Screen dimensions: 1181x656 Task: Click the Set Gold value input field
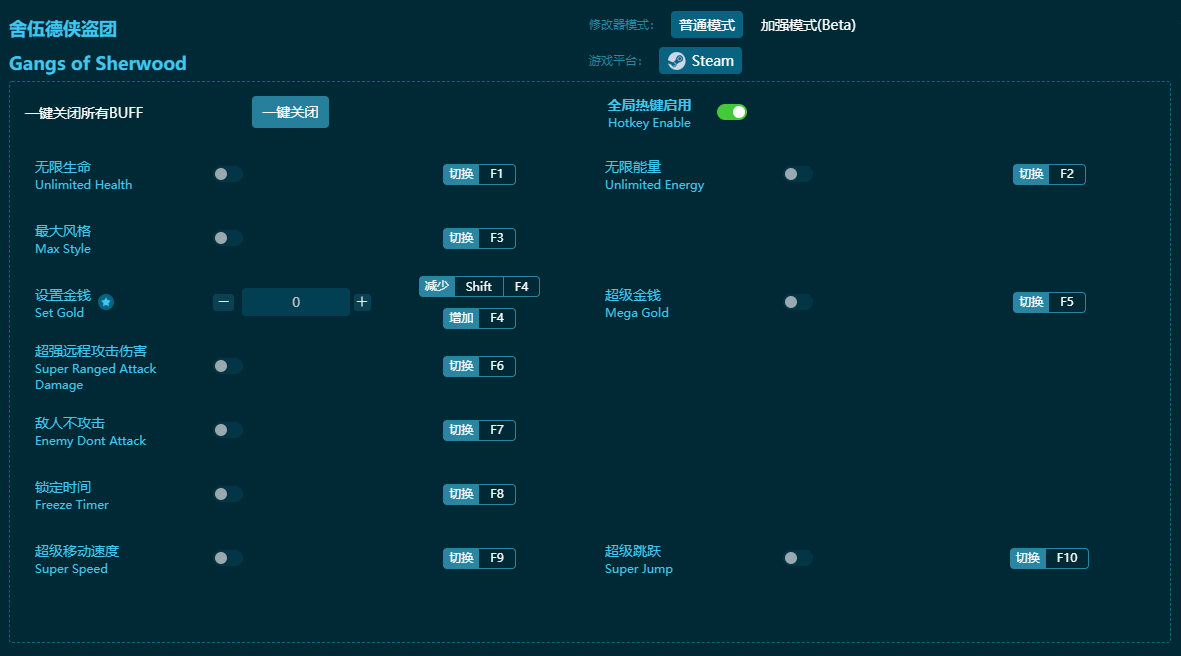[x=296, y=302]
